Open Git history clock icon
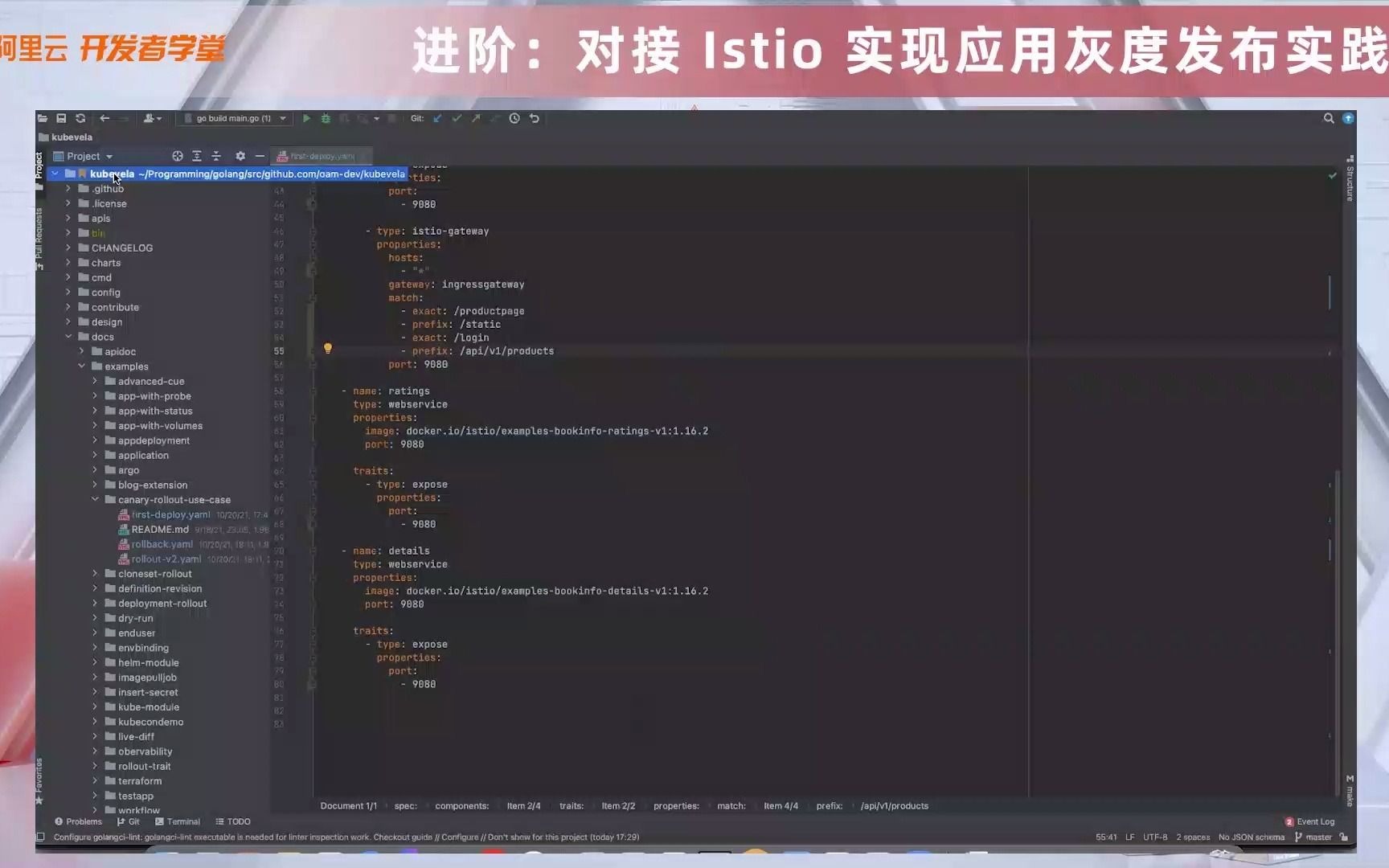This screenshot has height=868, width=1389. 514,118
